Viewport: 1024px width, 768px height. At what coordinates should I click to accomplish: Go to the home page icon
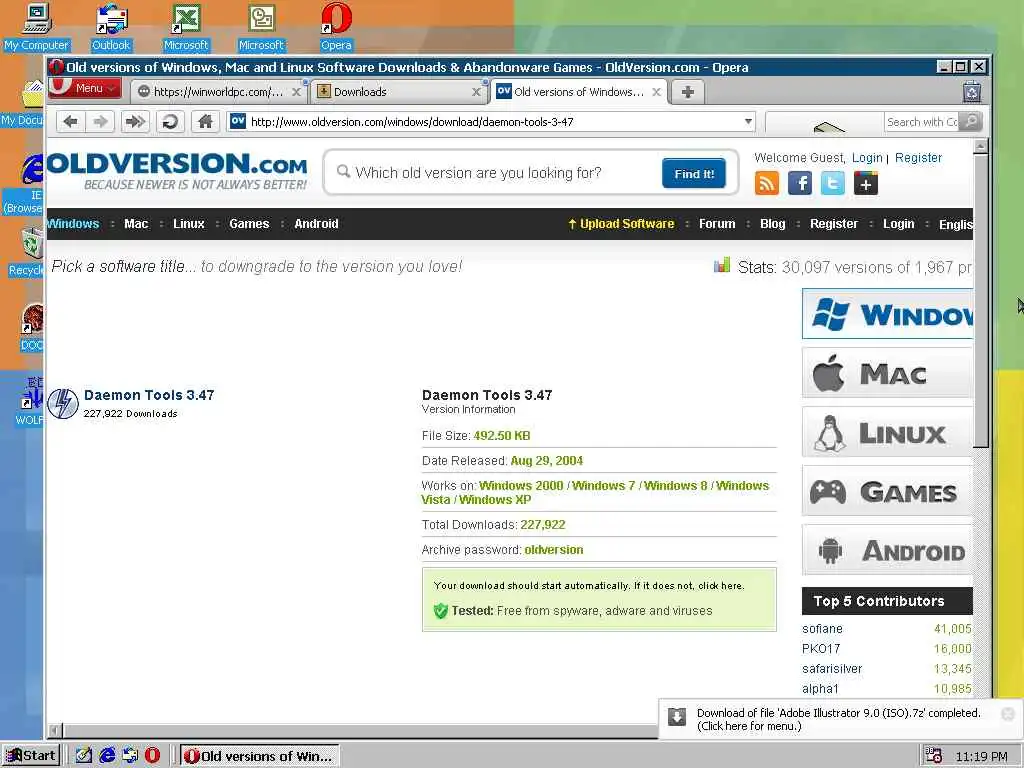(205, 121)
